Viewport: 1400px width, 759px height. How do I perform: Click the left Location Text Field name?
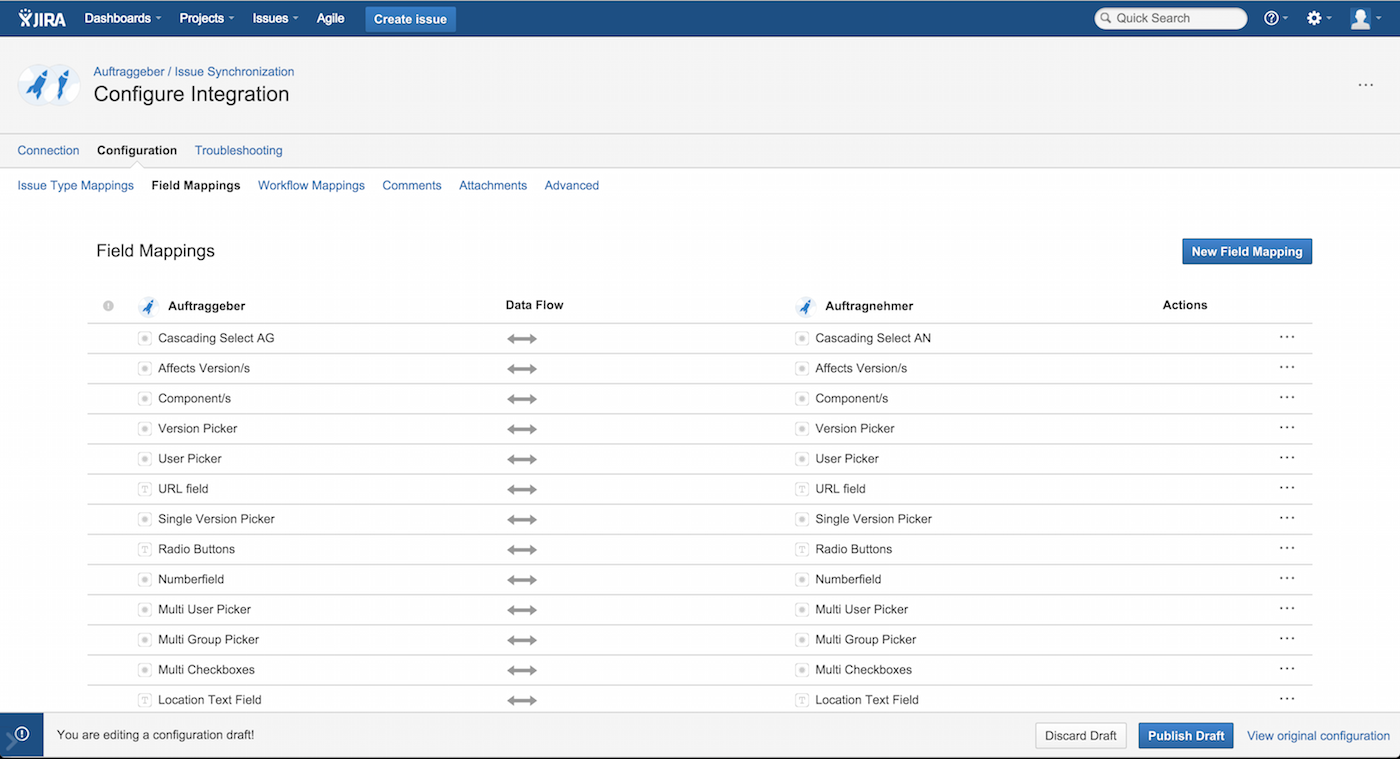coord(210,700)
